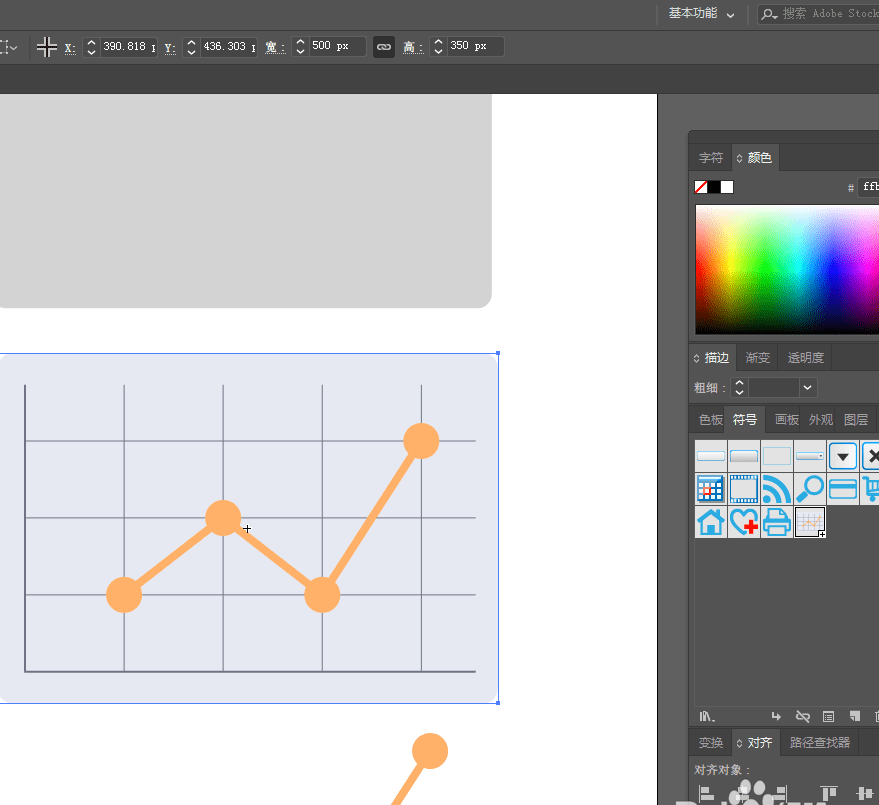Click the Y coordinate stepper arrows
879x805 pixels.
pos(191,47)
